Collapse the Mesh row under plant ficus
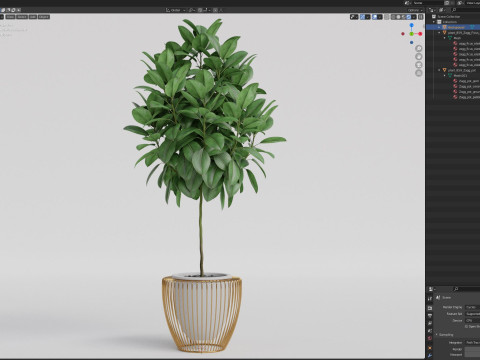Image resolution: width=480 pixels, height=360 pixels. (x=445, y=38)
